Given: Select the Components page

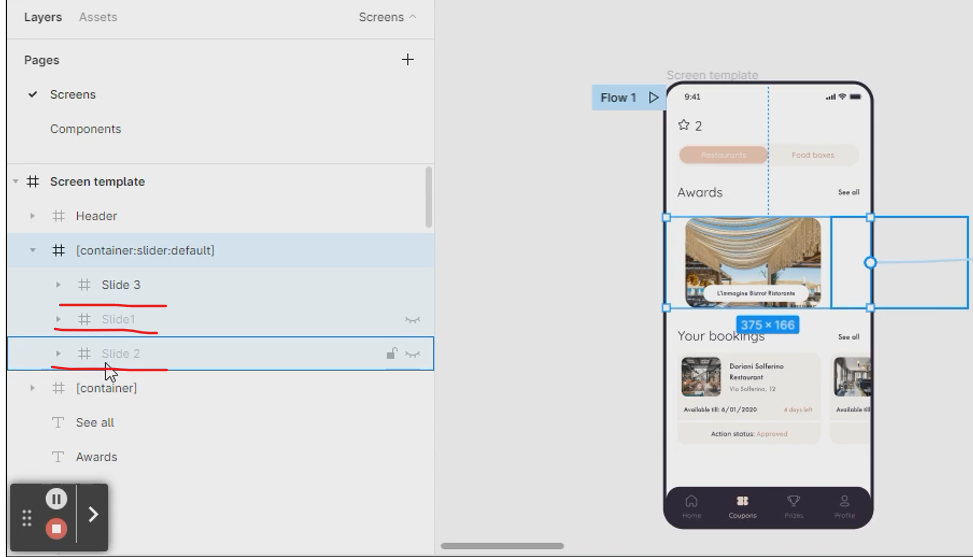Looking at the screenshot, I should [x=86, y=129].
